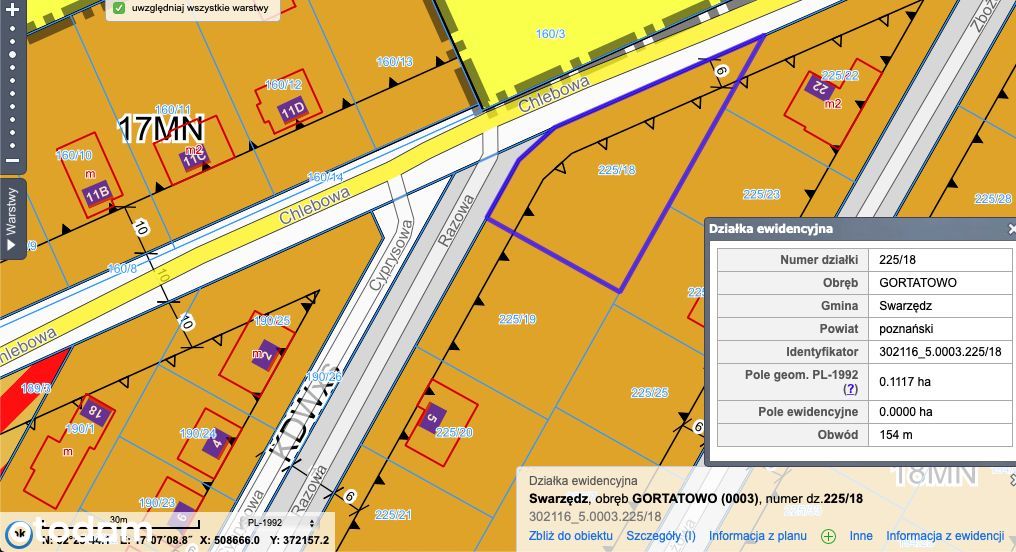Click parcel label 225/21 on map
Image resolution: width=1016 pixels, height=552 pixels.
pyautogui.click(x=393, y=514)
